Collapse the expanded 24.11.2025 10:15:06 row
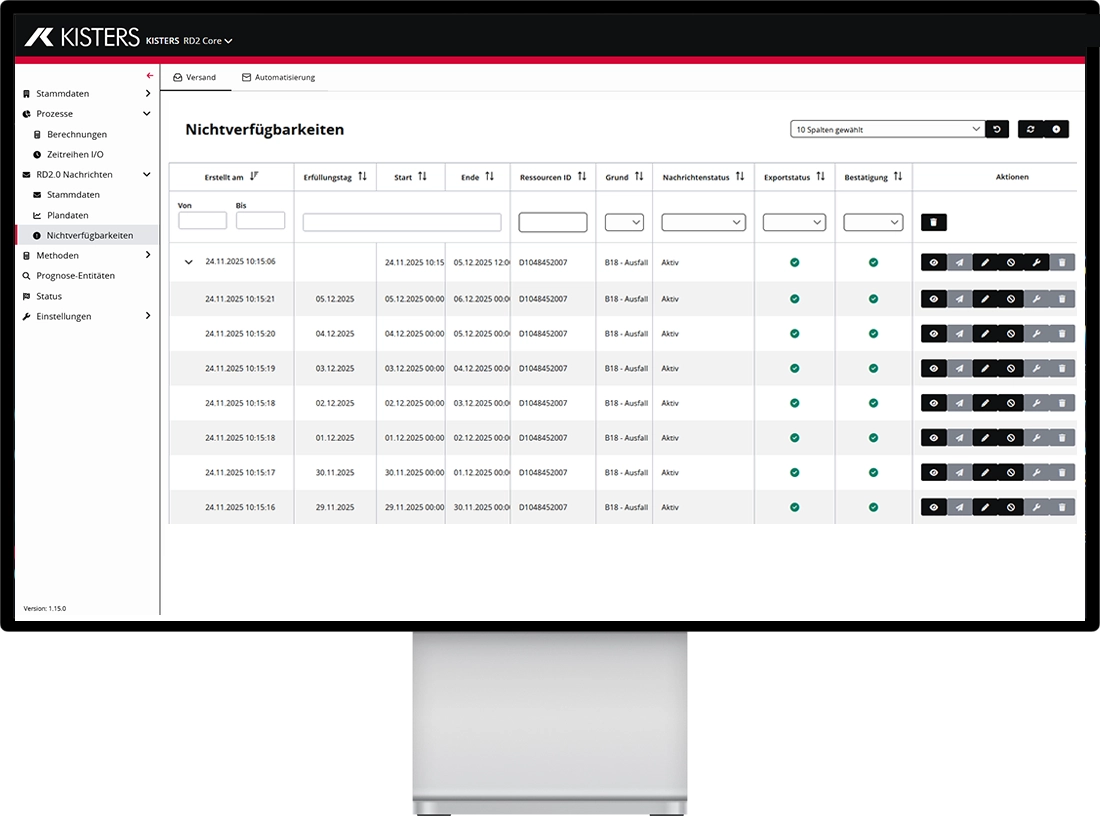 (x=189, y=262)
